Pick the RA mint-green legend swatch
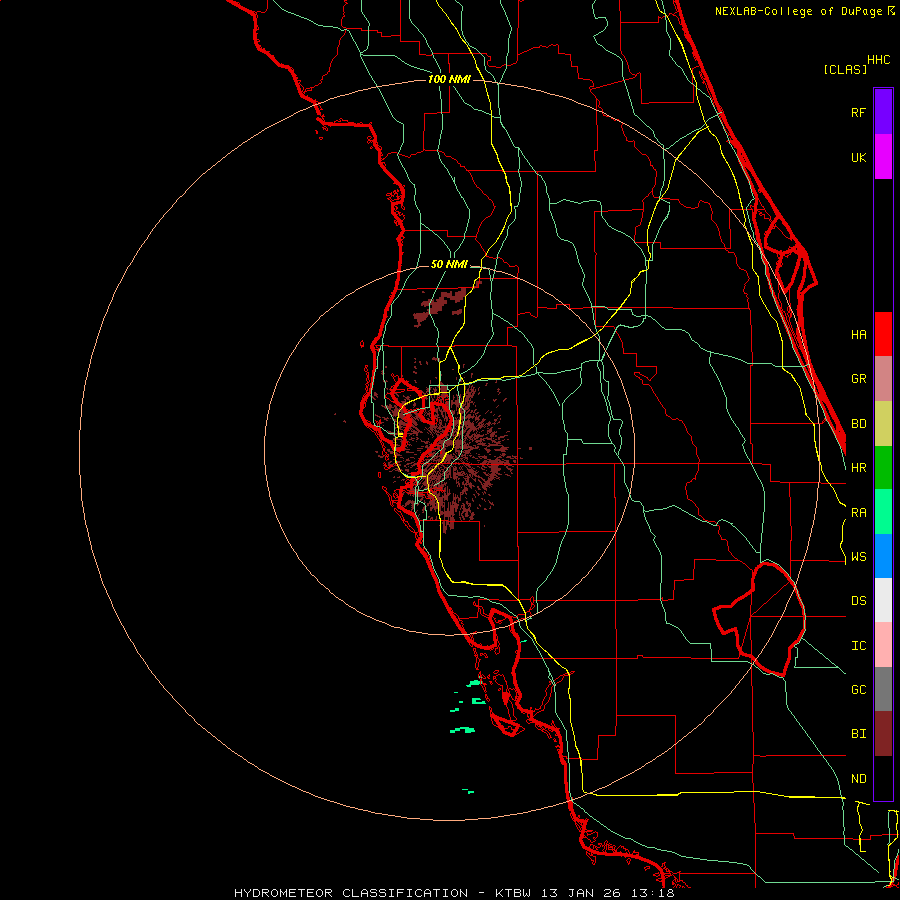The height and width of the screenshot is (900, 900). tap(883, 512)
